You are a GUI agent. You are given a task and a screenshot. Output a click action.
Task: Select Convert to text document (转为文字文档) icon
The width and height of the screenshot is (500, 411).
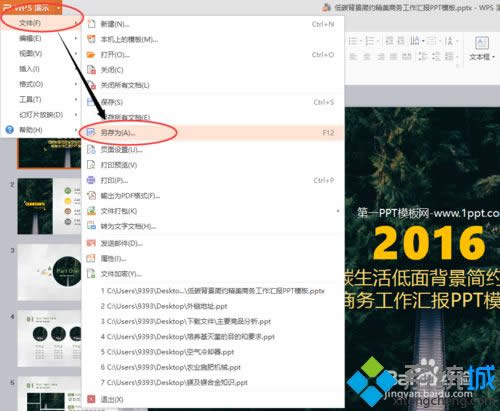[x=91, y=226]
